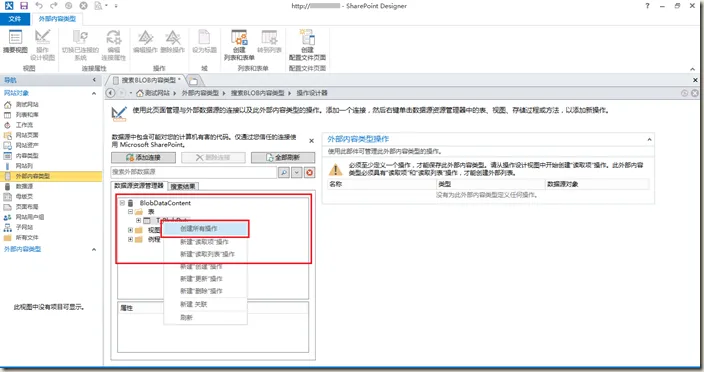Select 外部内容类型 highlighted navigation item
The image size is (704, 372).
coord(51,176)
